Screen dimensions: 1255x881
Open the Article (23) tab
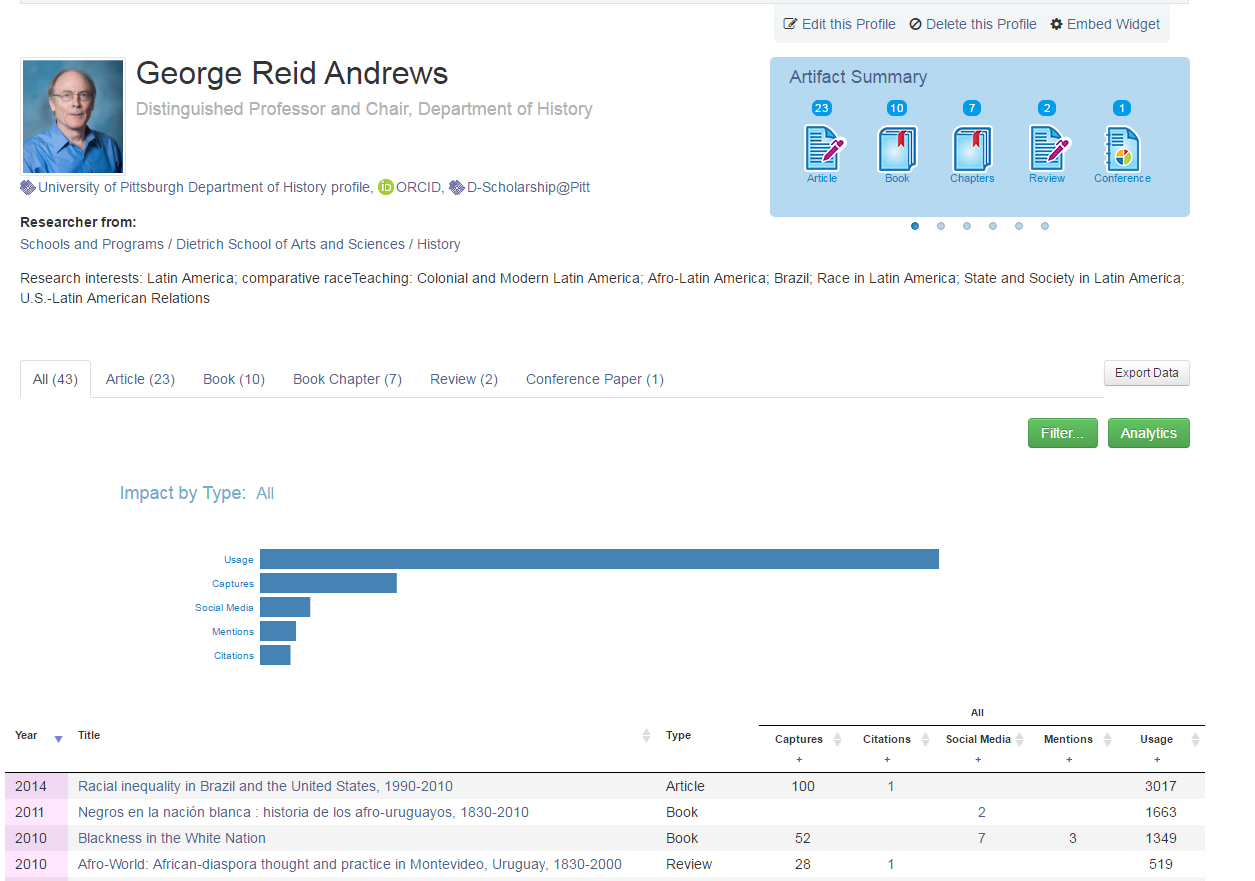139,378
